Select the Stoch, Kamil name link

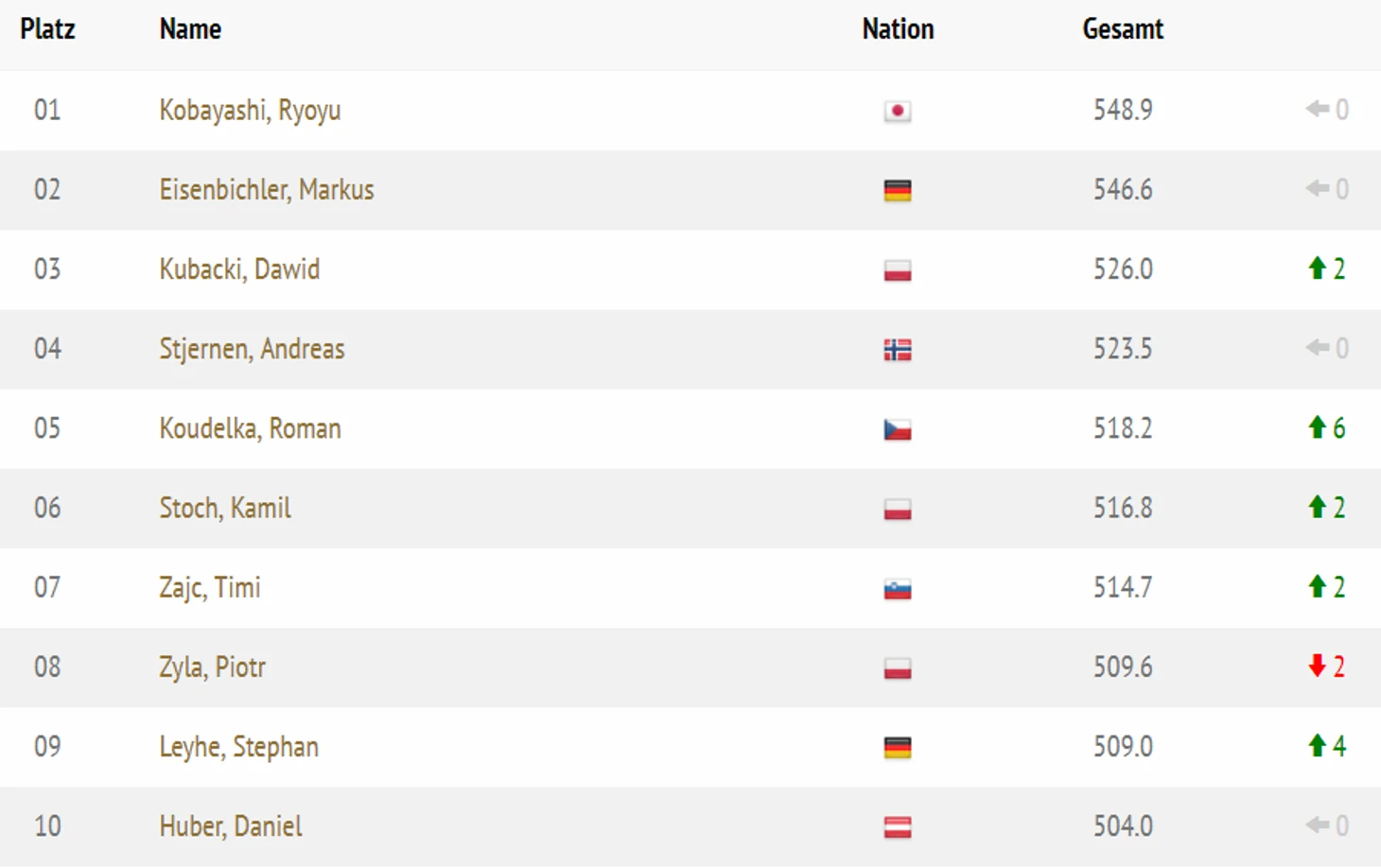tap(224, 509)
